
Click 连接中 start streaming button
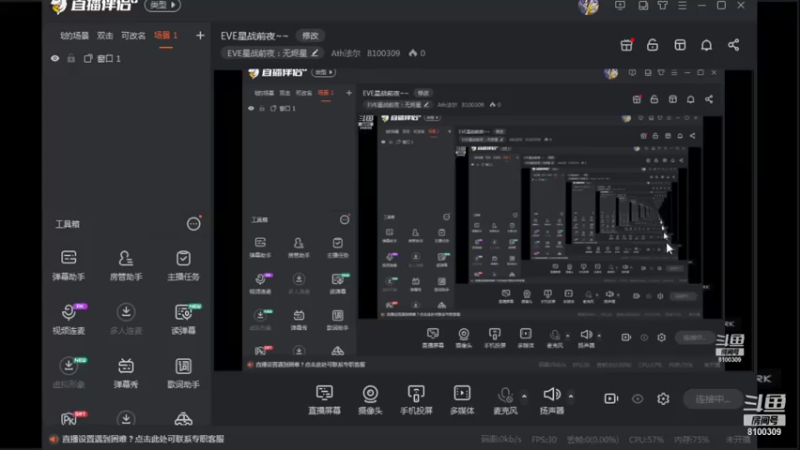(713, 399)
